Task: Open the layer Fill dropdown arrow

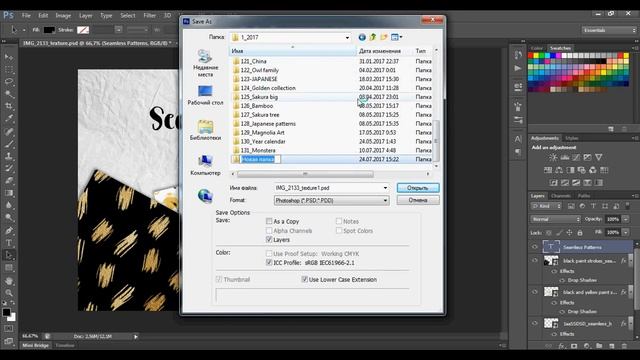Action: coord(625,232)
